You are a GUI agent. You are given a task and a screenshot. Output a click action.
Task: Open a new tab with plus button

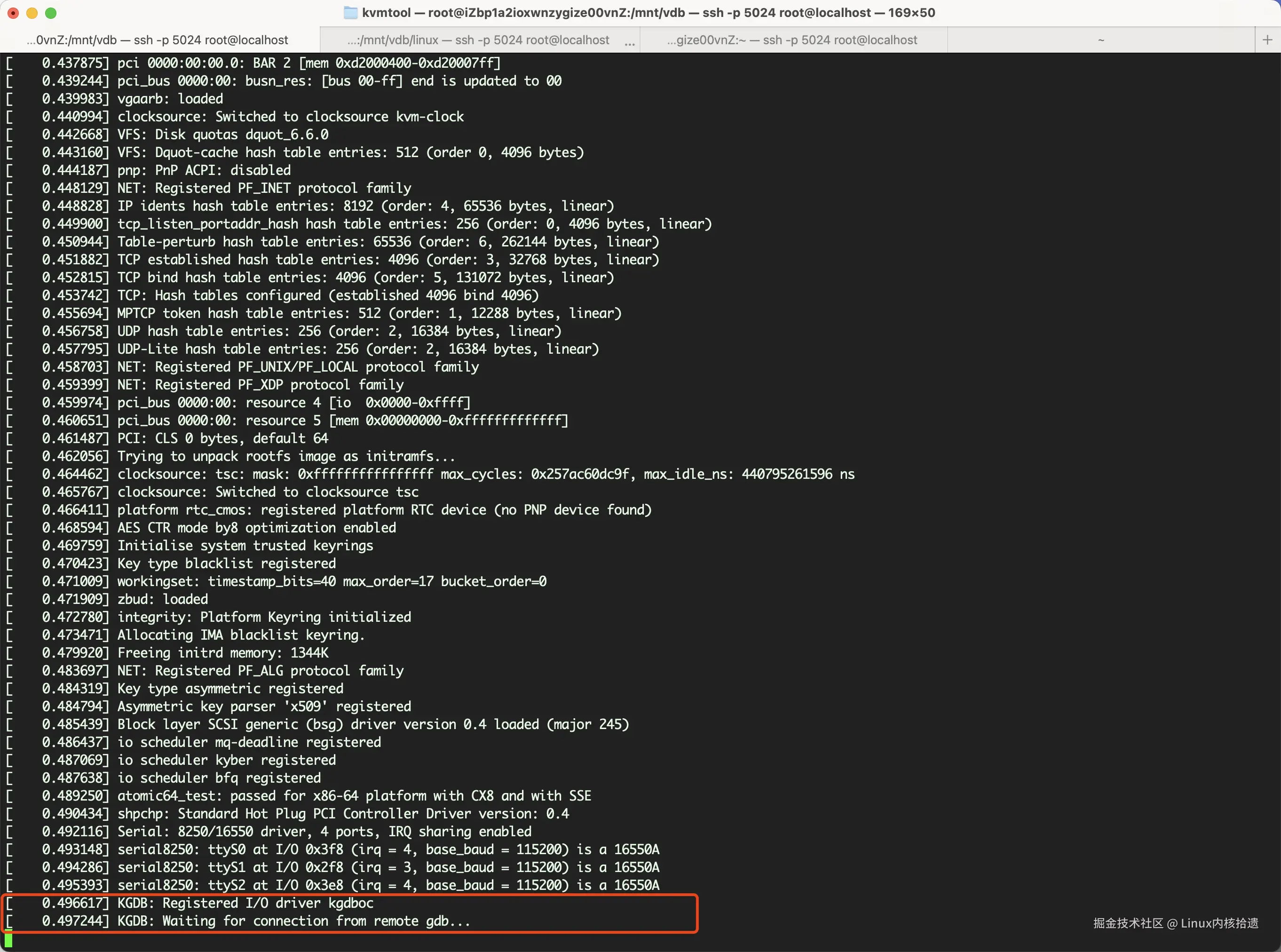1267,40
